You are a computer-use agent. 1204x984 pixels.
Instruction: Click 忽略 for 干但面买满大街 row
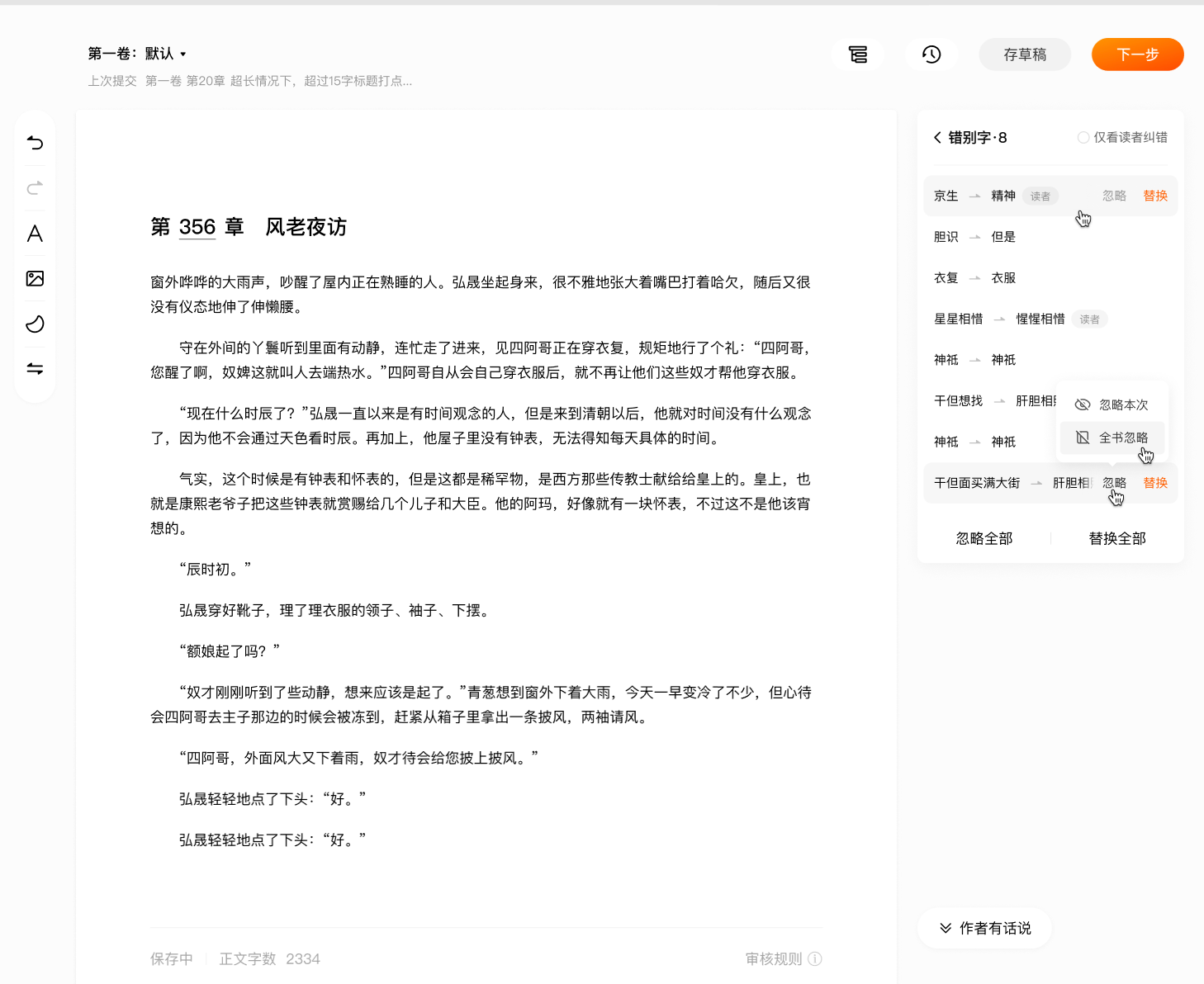pos(1114,483)
